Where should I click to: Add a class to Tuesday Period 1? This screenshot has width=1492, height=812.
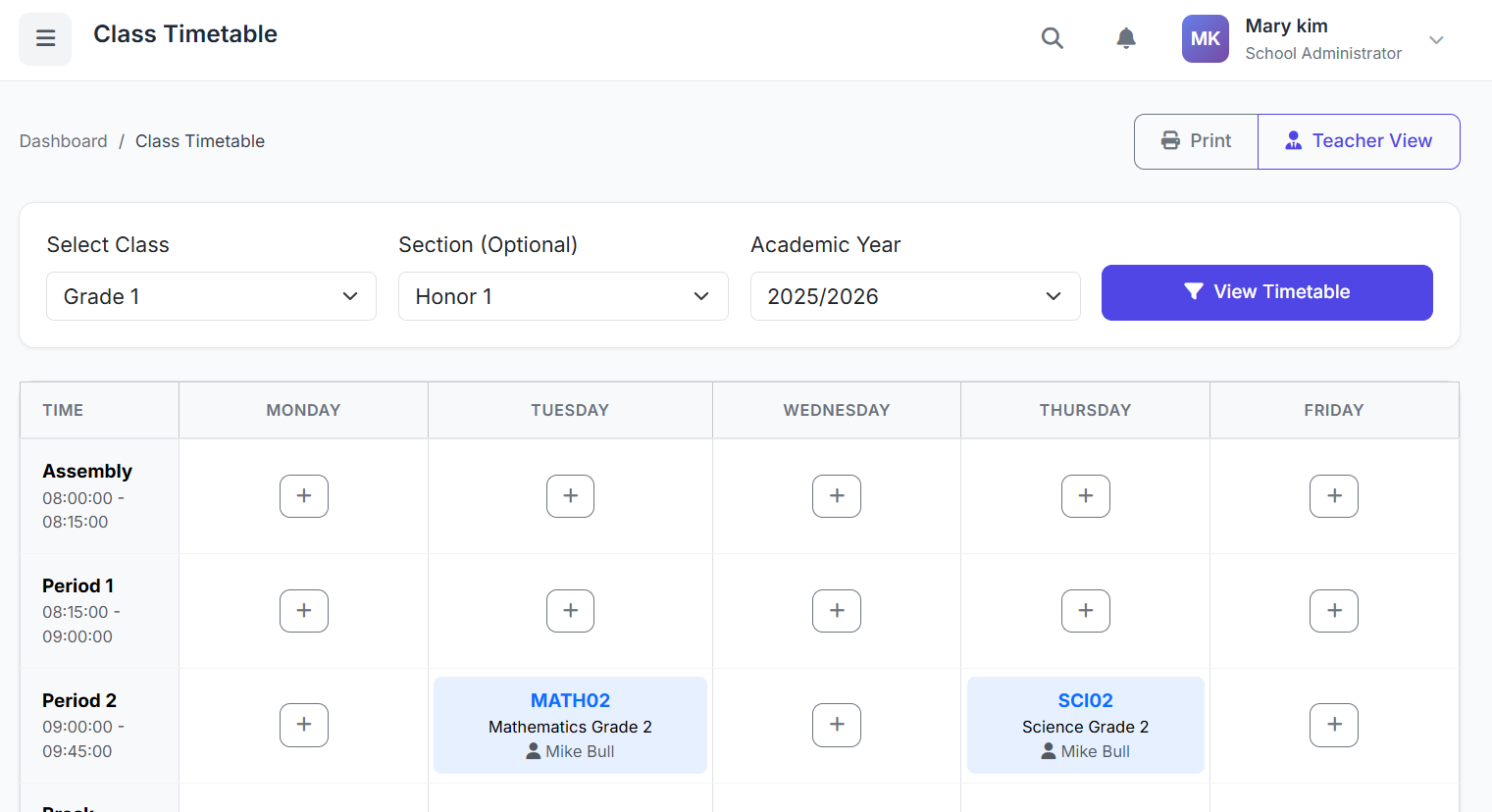click(570, 611)
